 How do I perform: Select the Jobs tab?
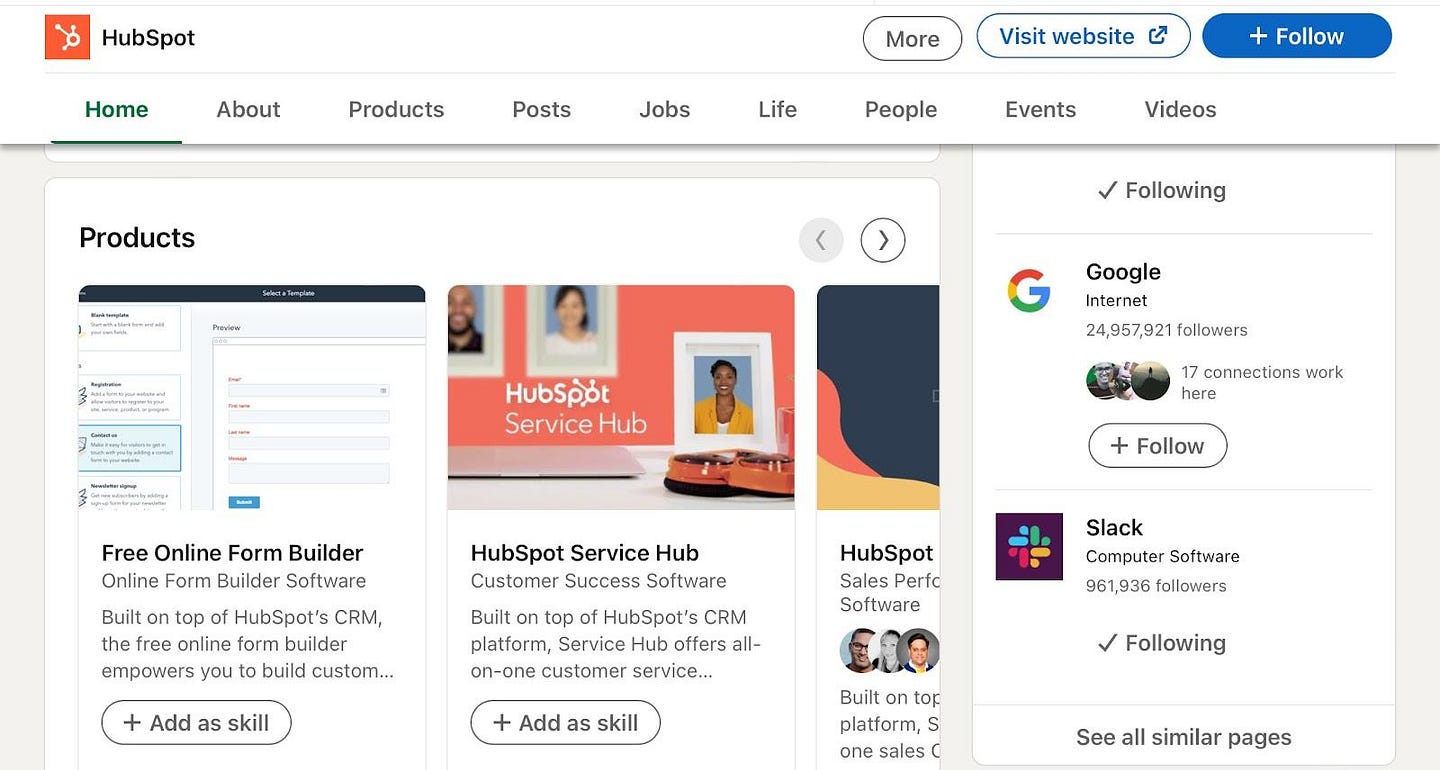pos(664,110)
